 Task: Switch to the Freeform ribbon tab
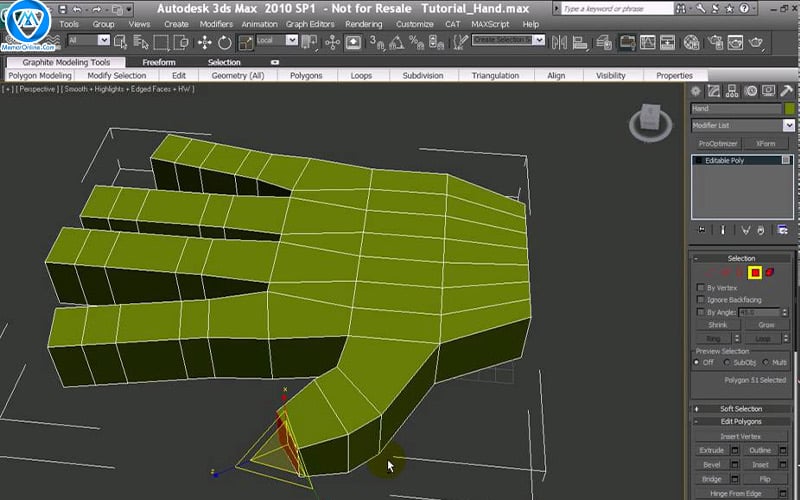[x=159, y=62]
